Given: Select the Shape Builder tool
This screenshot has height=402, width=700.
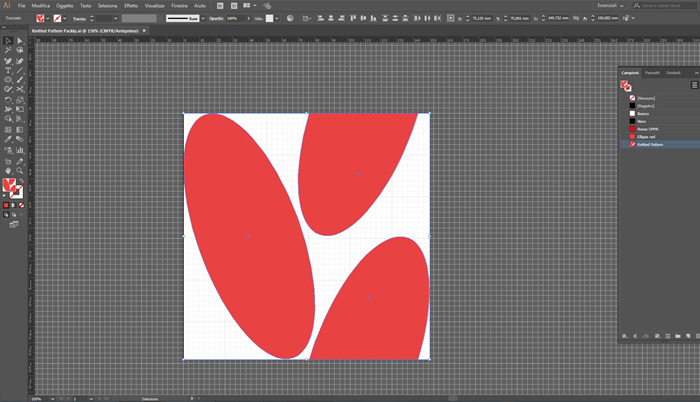Looking at the screenshot, I should pyautogui.click(x=8, y=119).
